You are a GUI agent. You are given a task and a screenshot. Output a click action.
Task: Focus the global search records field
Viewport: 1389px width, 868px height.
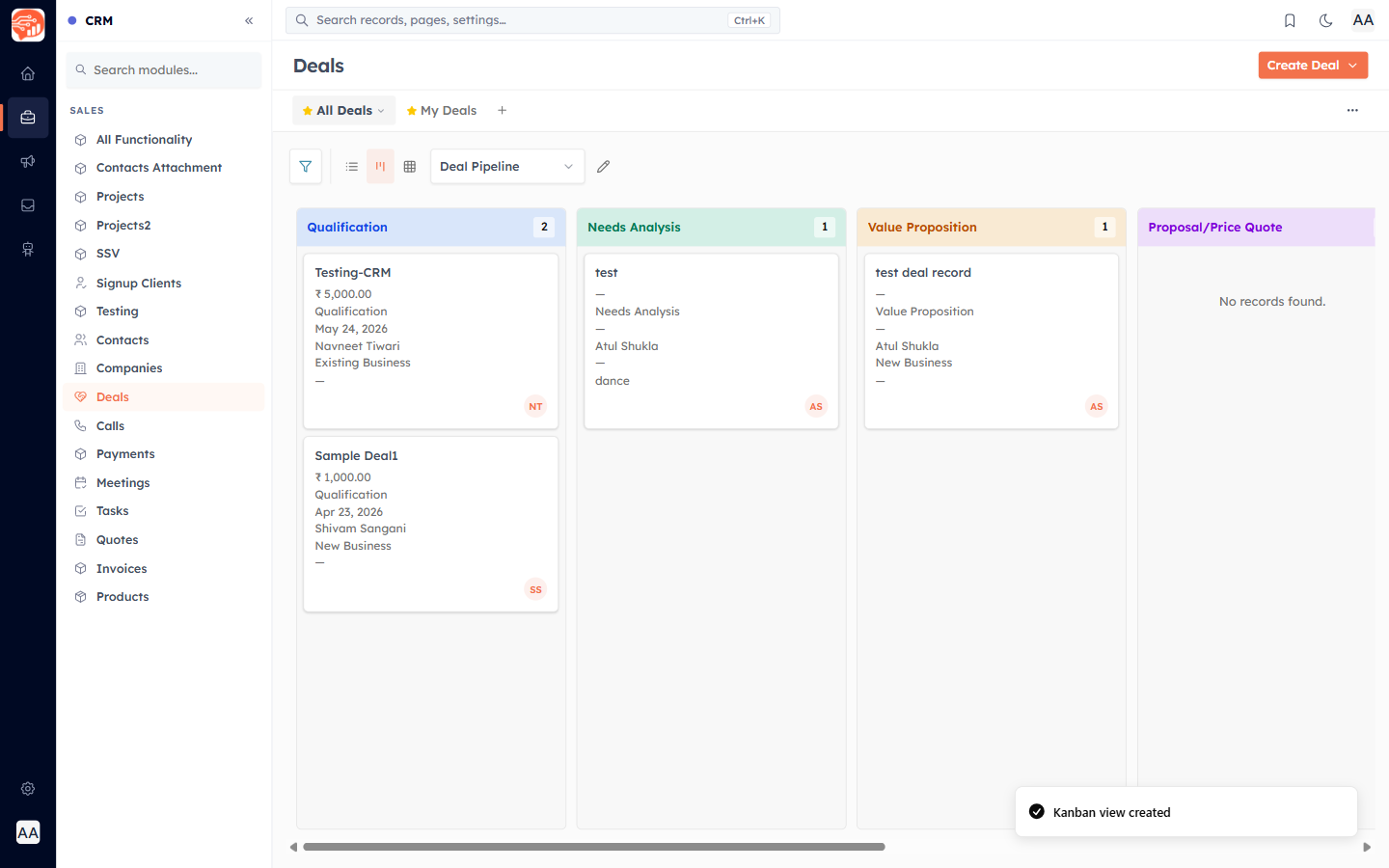[532, 20]
